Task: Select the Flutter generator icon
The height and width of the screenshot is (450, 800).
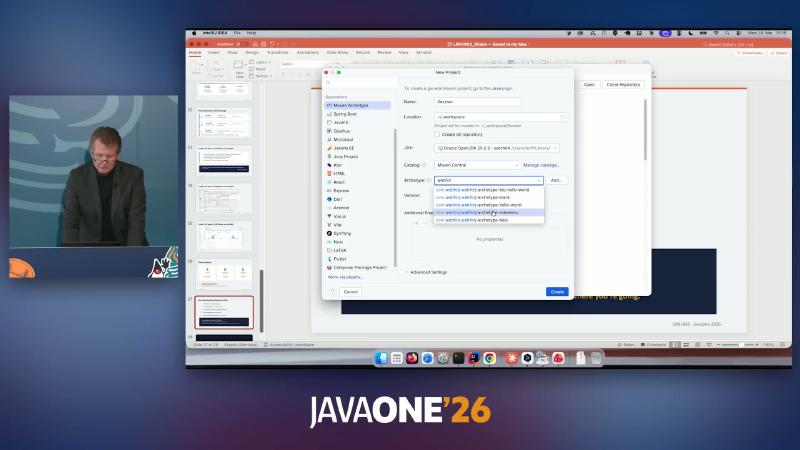Action: [x=329, y=259]
